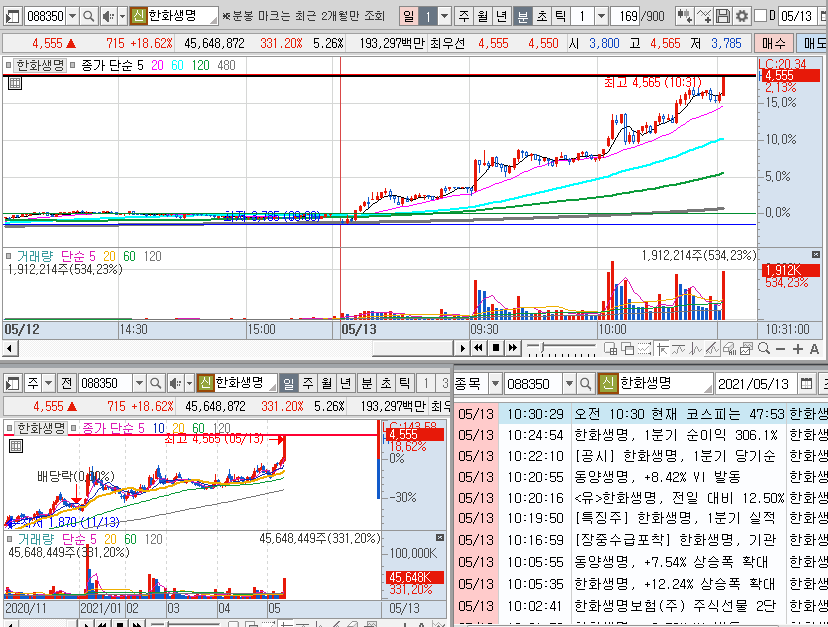Click the panel icon at lower-left chart toolbar start
Screen dimensions: 828x627
pyautogui.click(x=13, y=383)
